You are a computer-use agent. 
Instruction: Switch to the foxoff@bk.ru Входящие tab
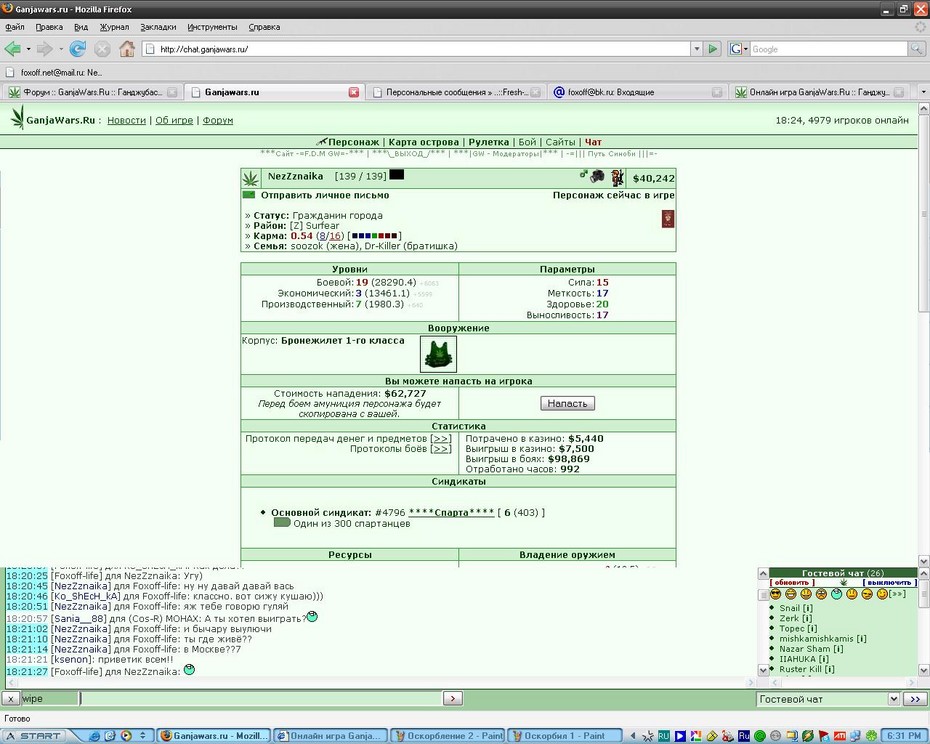tap(636, 92)
